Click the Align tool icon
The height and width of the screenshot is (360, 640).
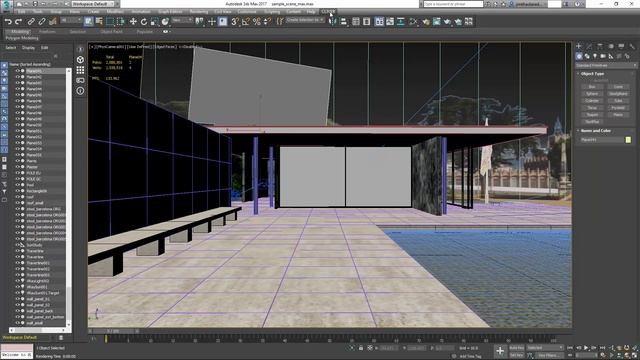coord(344,21)
